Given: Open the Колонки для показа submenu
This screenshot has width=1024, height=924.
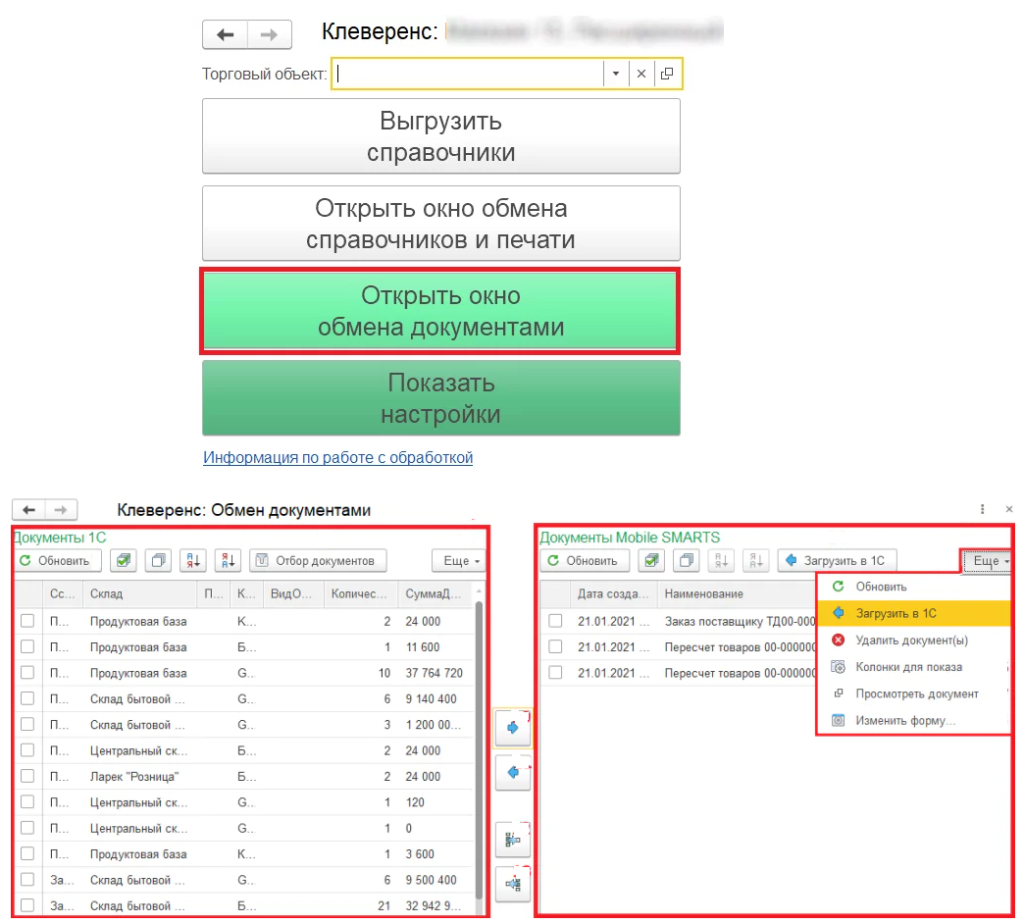Looking at the screenshot, I should (914, 667).
